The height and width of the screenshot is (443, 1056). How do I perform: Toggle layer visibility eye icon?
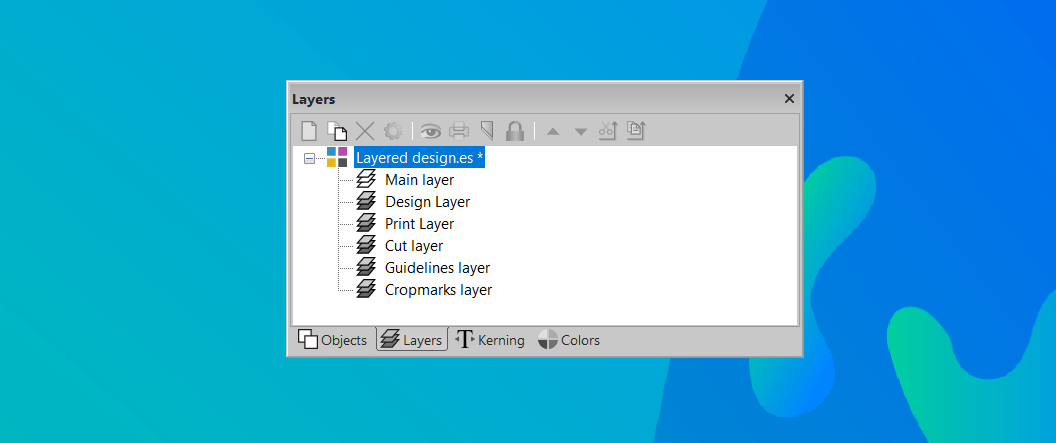pyautogui.click(x=430, y=131)
